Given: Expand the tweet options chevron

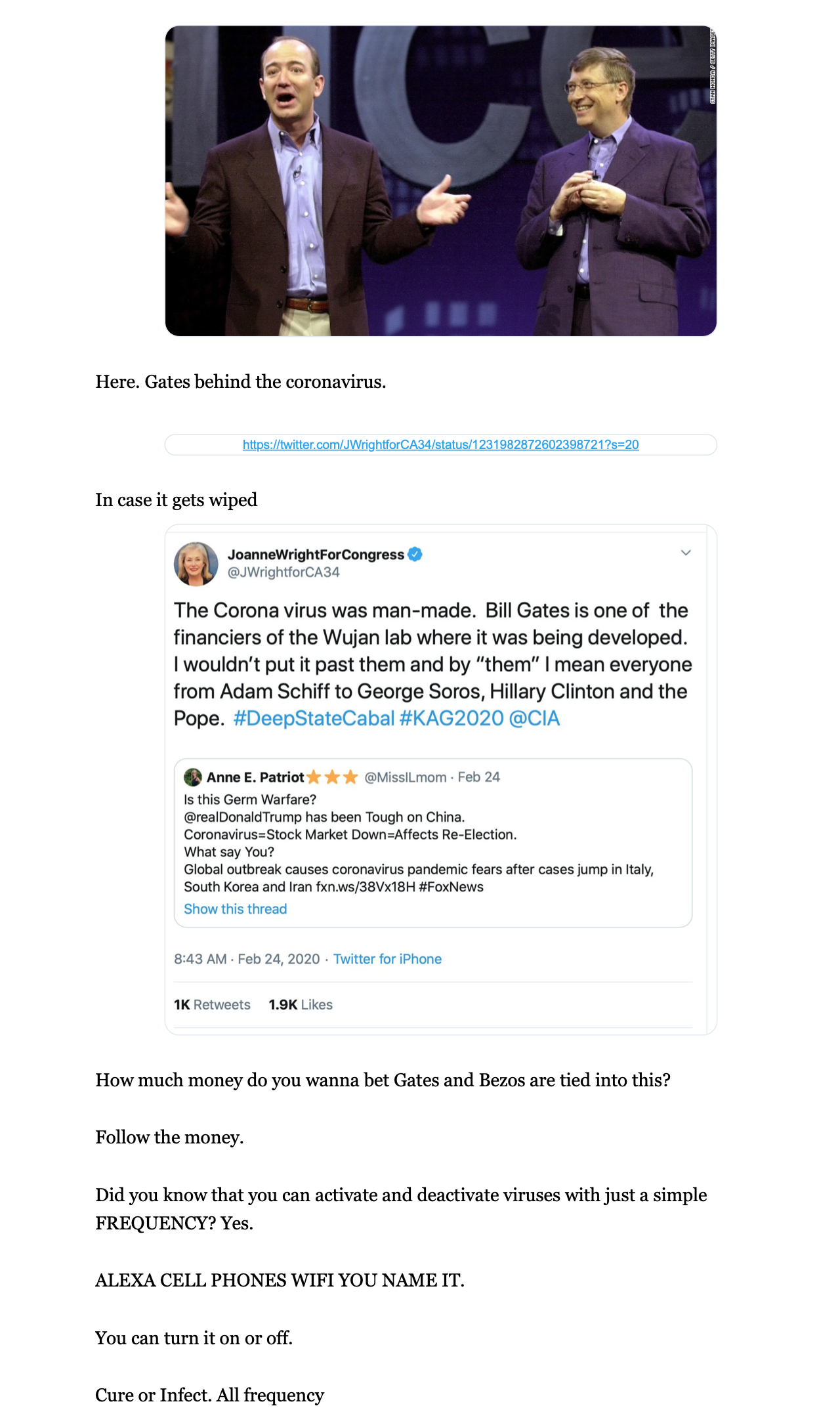Looking at the screenshot, I should [x=686, y=553].
